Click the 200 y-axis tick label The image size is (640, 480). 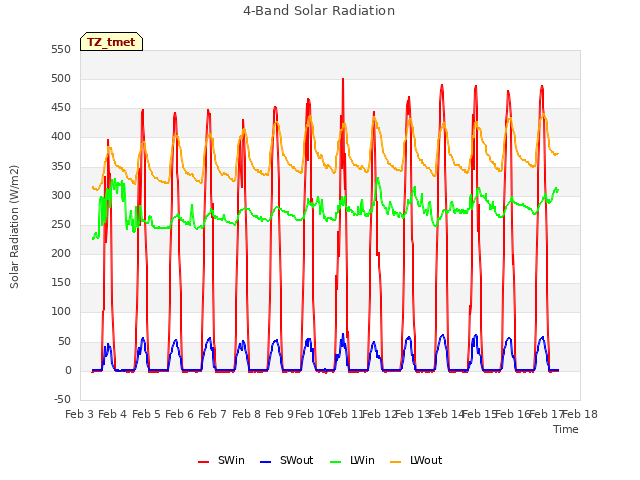coord(61,253)
